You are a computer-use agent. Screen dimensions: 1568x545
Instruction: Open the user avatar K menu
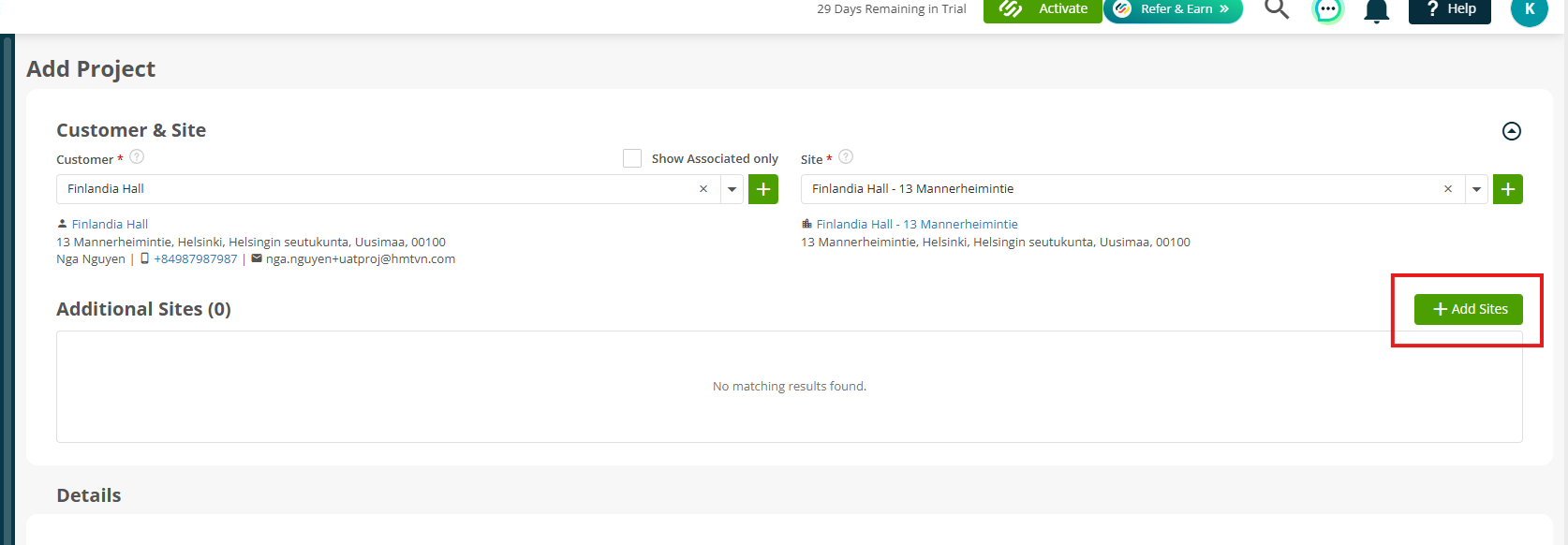[x=1530, y=10]
